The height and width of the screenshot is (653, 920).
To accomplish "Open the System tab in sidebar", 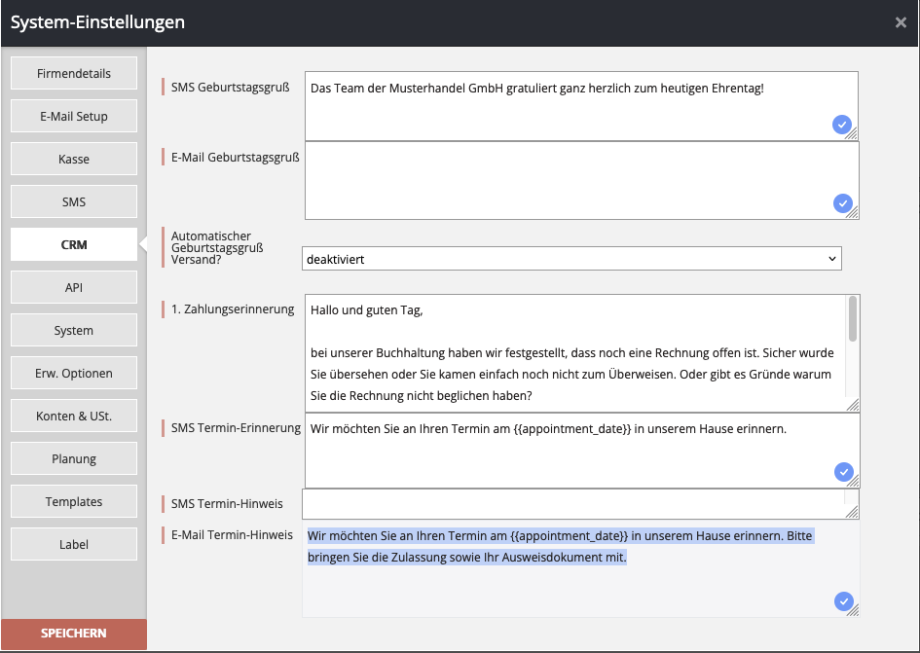I will click(x=74, y=331).
